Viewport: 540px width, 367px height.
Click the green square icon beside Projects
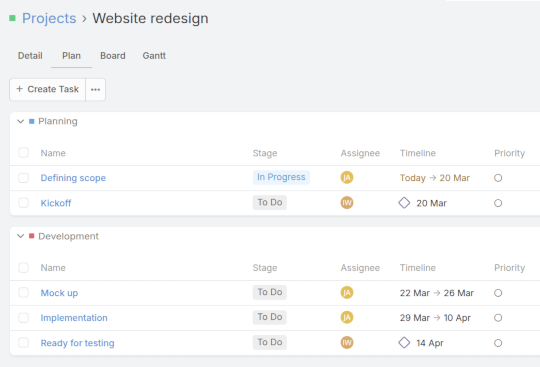tap(12, 18)
